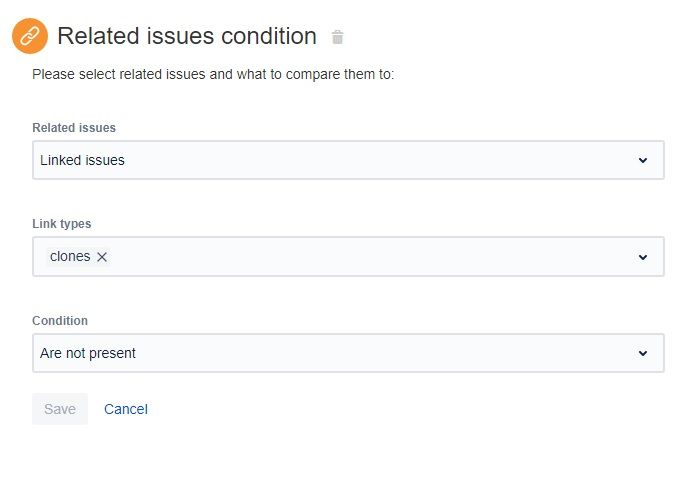Click the 'clones' tag label
This screenshot has width=700, height=494.
(x=70, y=257)
